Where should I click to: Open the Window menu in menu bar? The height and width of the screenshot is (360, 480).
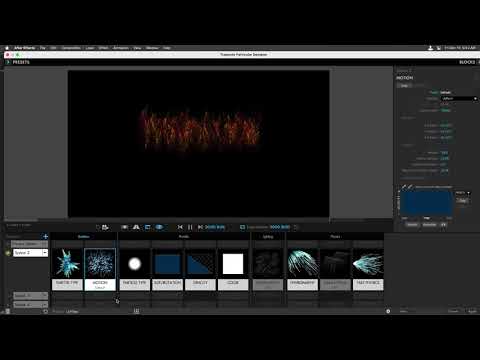(x=152, y=48)
